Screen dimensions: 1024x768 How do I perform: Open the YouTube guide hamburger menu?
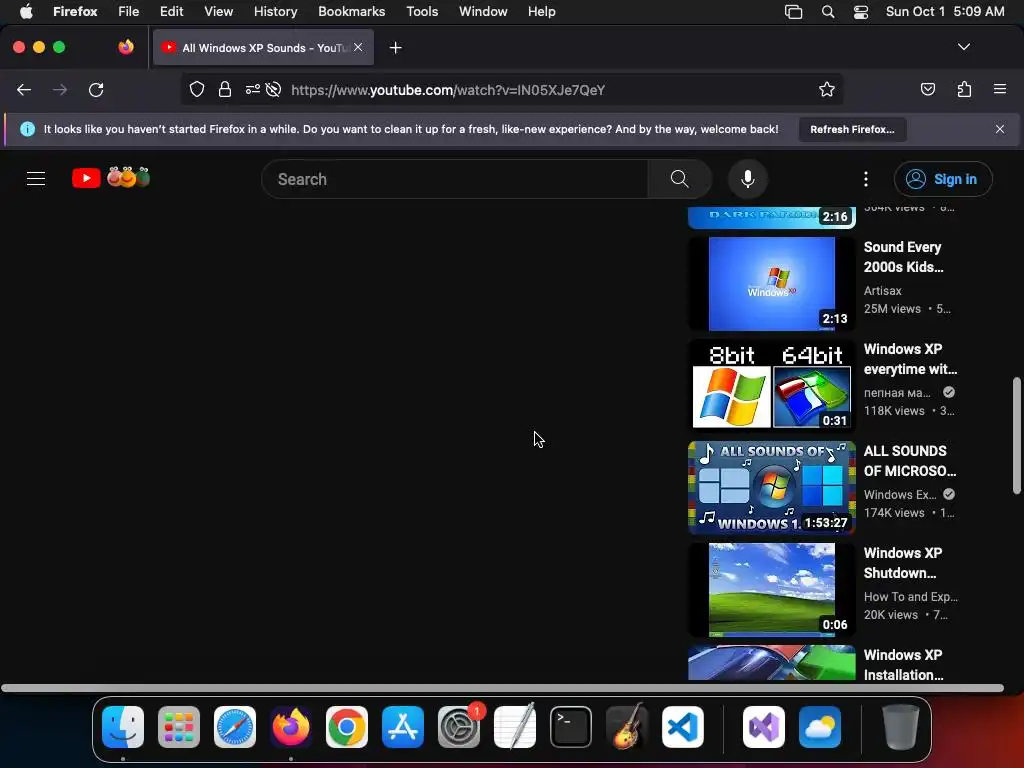click(x=36, y=178)
